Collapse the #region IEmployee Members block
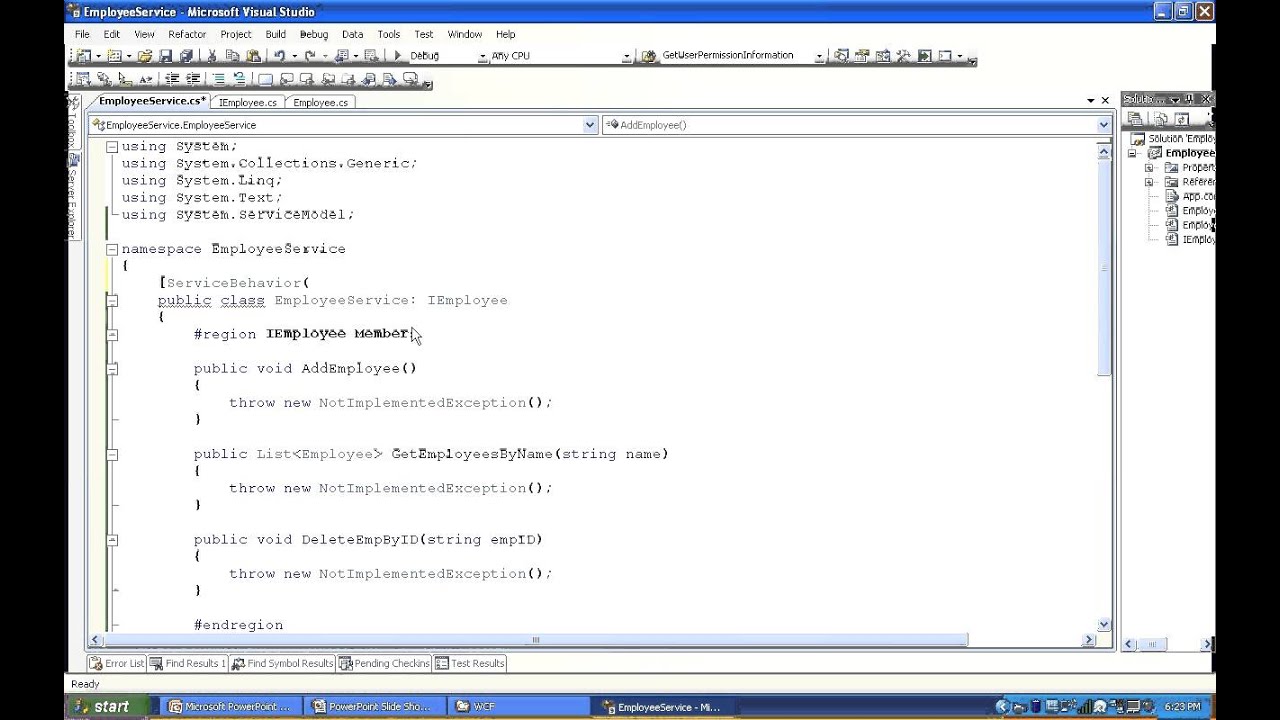The image size is (1280, 720). (112, 334)
